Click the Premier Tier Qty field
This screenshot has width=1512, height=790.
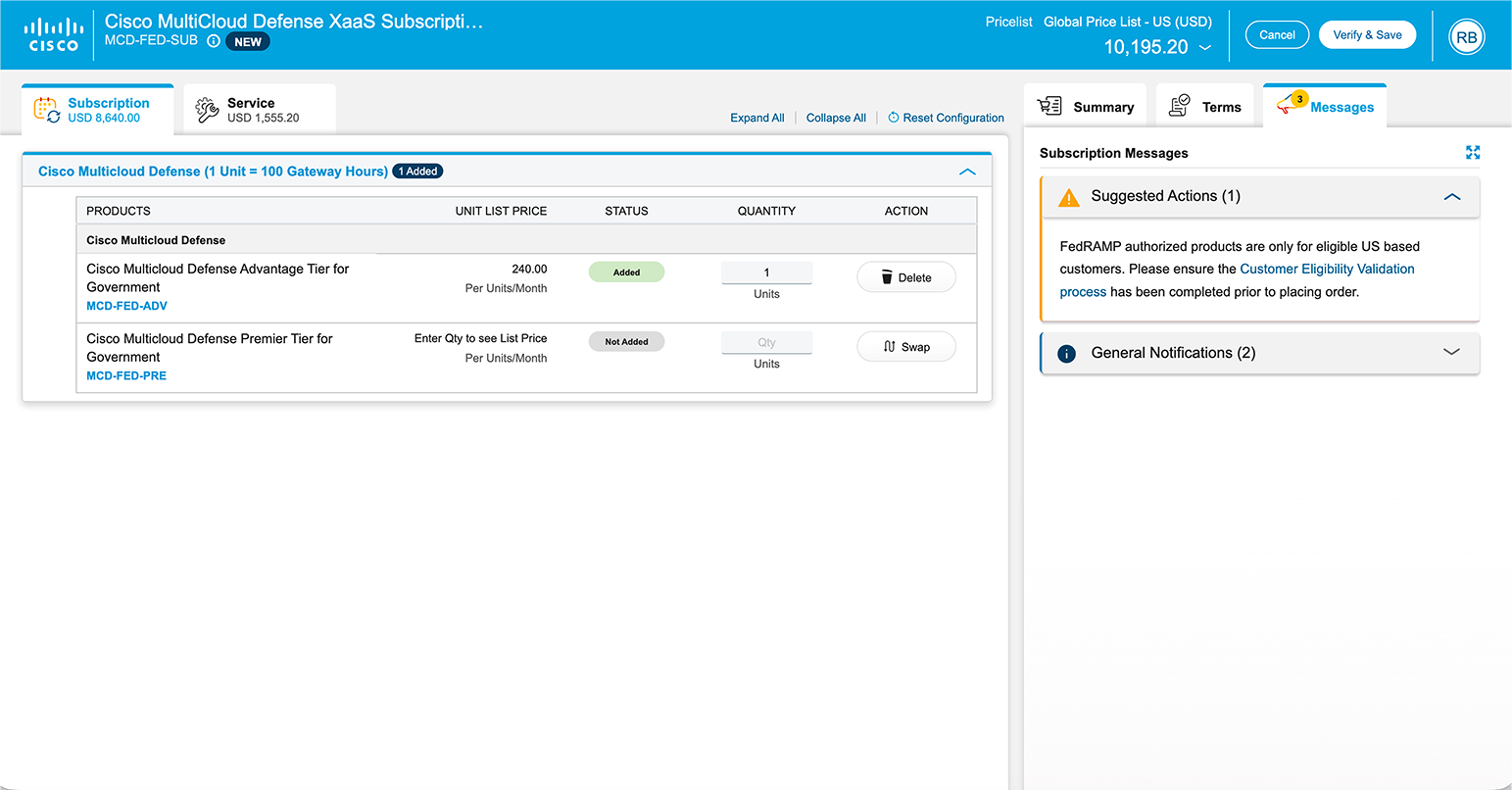[766, 342]
